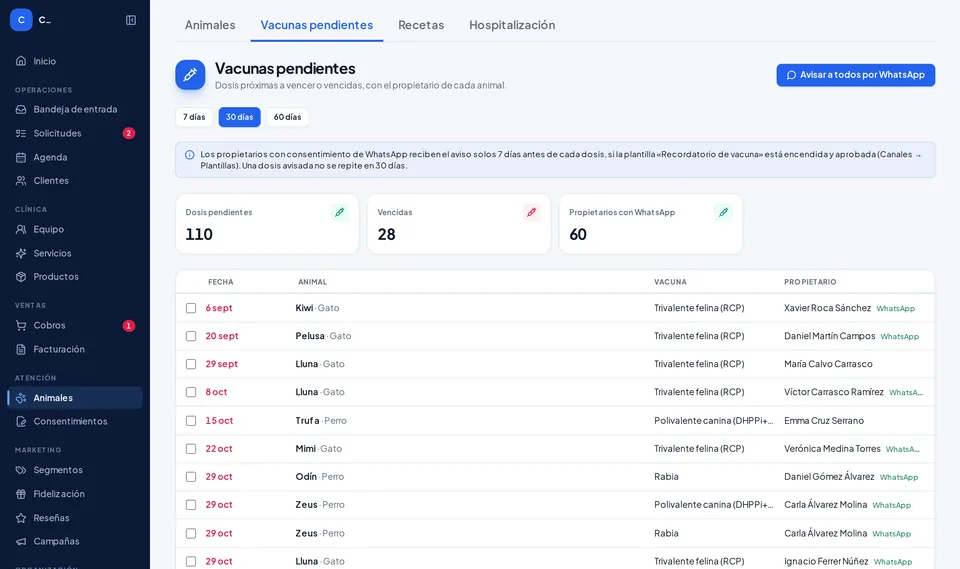The image size is (960, 569).
Task: Check Zeus Rabia row checkbox
Action: (x=191, y=533)
